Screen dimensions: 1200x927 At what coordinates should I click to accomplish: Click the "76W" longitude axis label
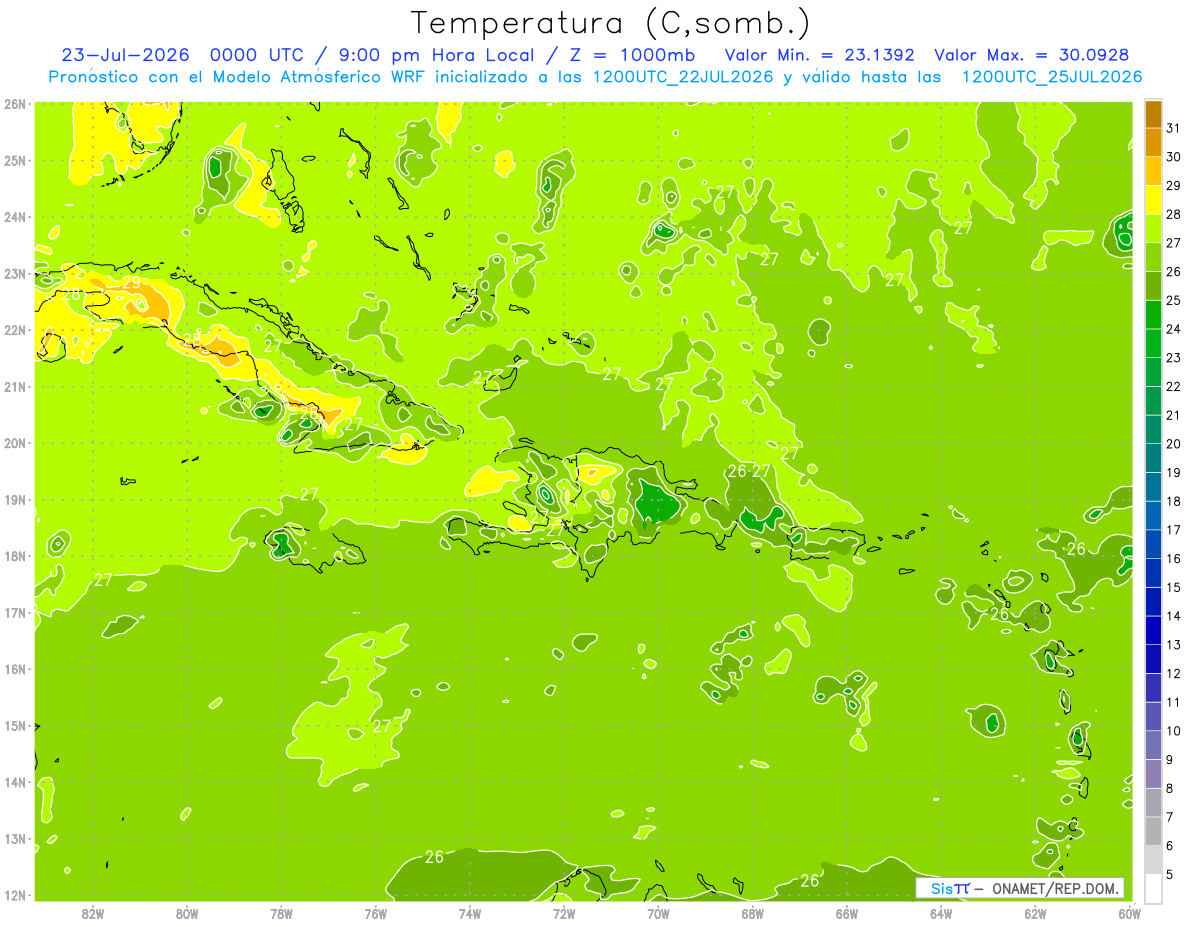[376, 913]
